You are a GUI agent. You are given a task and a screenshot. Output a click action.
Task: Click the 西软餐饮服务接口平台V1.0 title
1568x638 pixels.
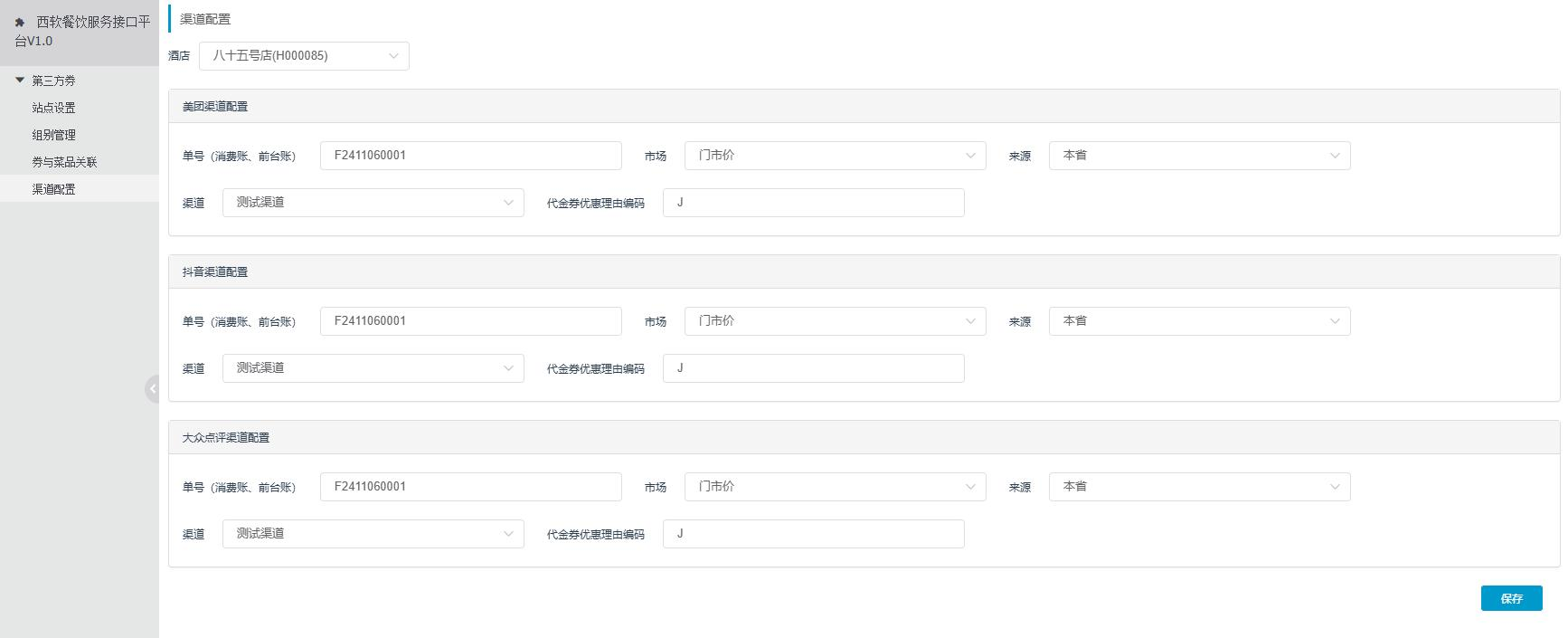click(x=82, y=32)
